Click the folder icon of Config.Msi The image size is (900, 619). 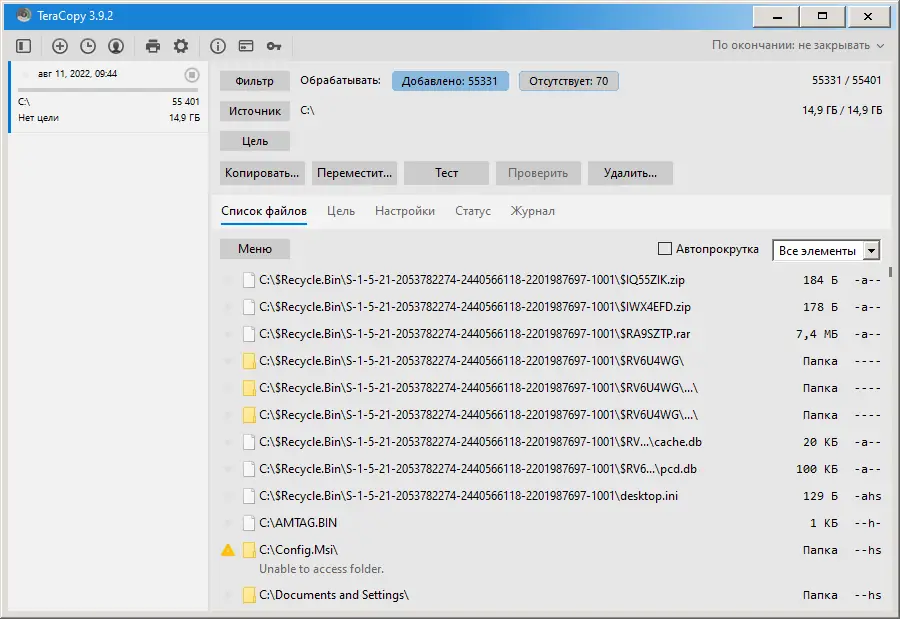pyautogui.click(x=249, y=550)
